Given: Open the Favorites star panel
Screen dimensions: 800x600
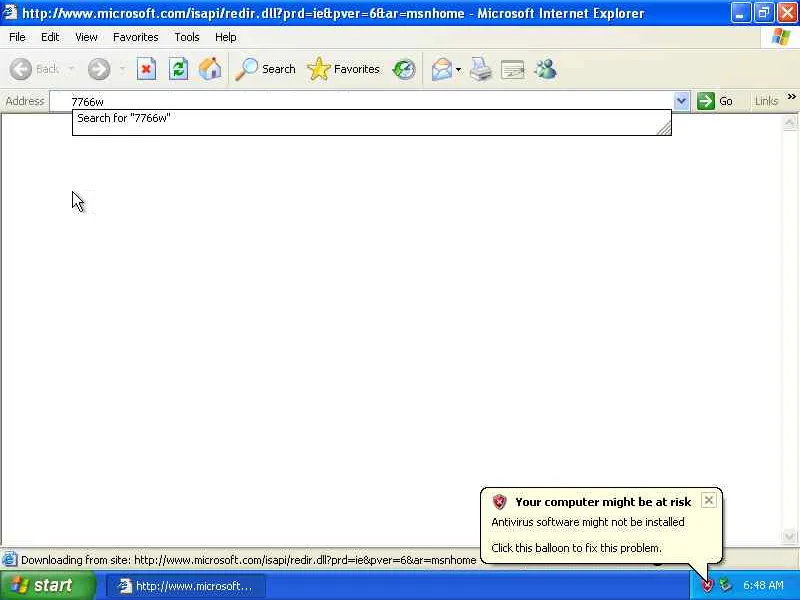Looking at the screenshot, I should pyautogui.click(x=343, y=69).
